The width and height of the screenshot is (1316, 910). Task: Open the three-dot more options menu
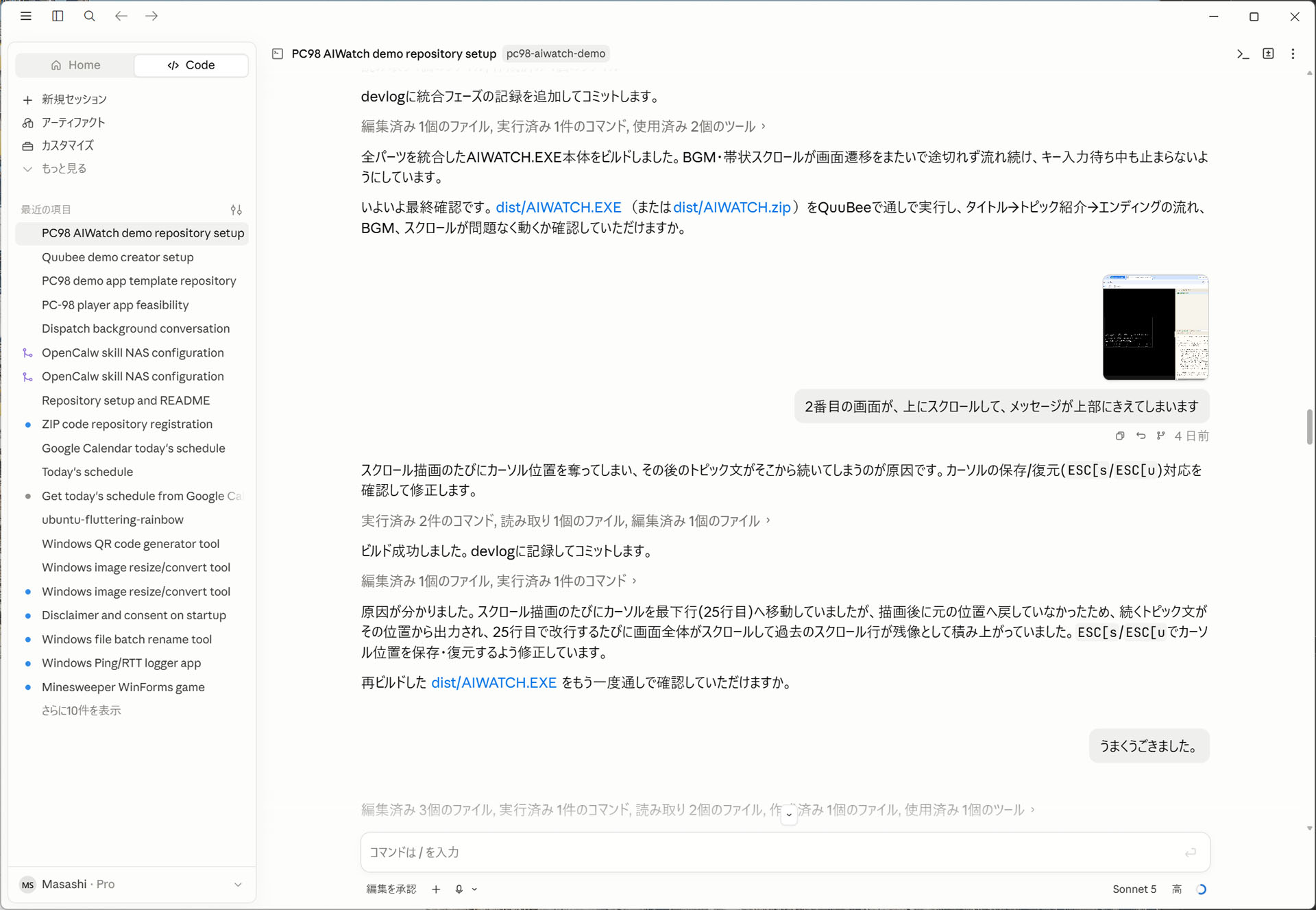(x=1293, y=53)
